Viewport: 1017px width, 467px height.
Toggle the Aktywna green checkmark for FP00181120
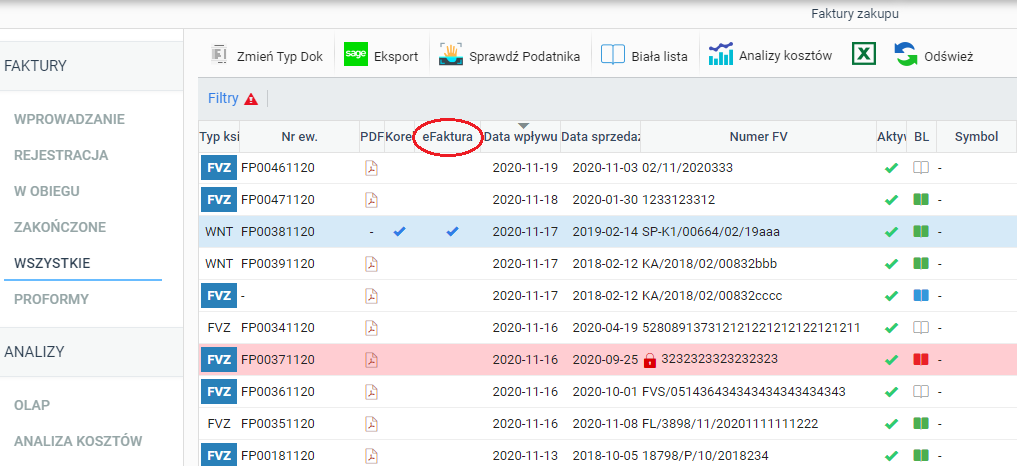pos(892,456)
